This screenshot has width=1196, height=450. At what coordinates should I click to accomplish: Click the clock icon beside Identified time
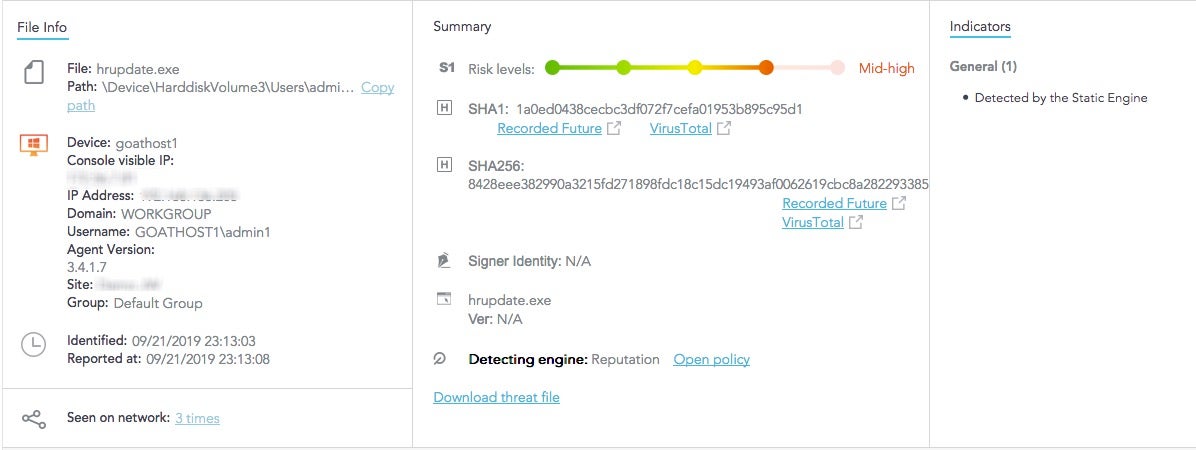33,345
